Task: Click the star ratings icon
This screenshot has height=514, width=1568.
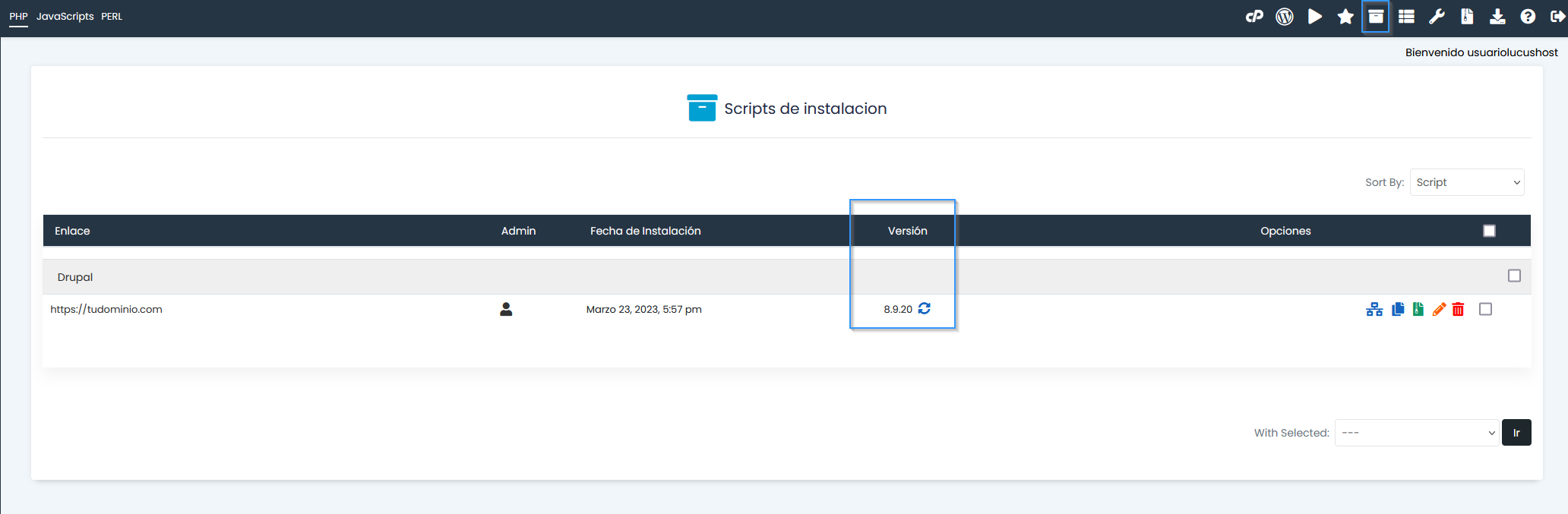Action: pyautogui.click(x=1345, y=17)
